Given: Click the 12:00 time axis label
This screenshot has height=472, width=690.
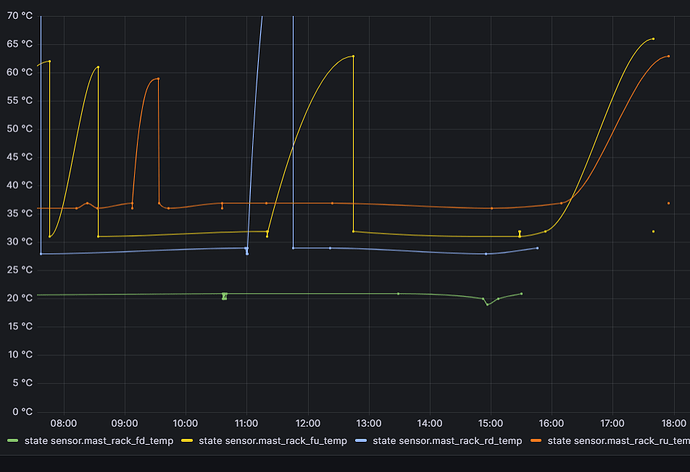Looking at the screenshot, I should tap(308, 423).
